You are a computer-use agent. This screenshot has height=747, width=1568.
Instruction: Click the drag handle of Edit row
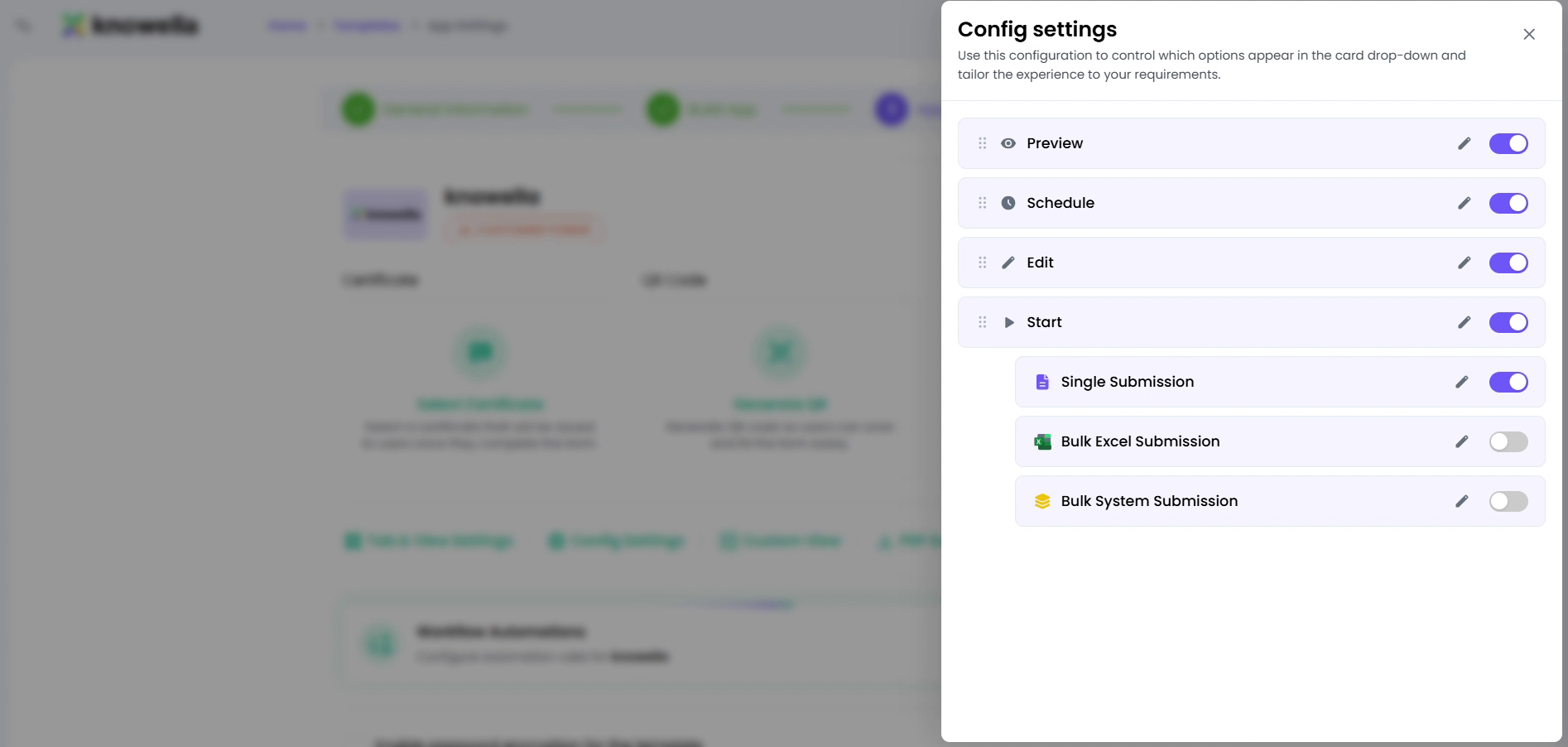(983, 263)
